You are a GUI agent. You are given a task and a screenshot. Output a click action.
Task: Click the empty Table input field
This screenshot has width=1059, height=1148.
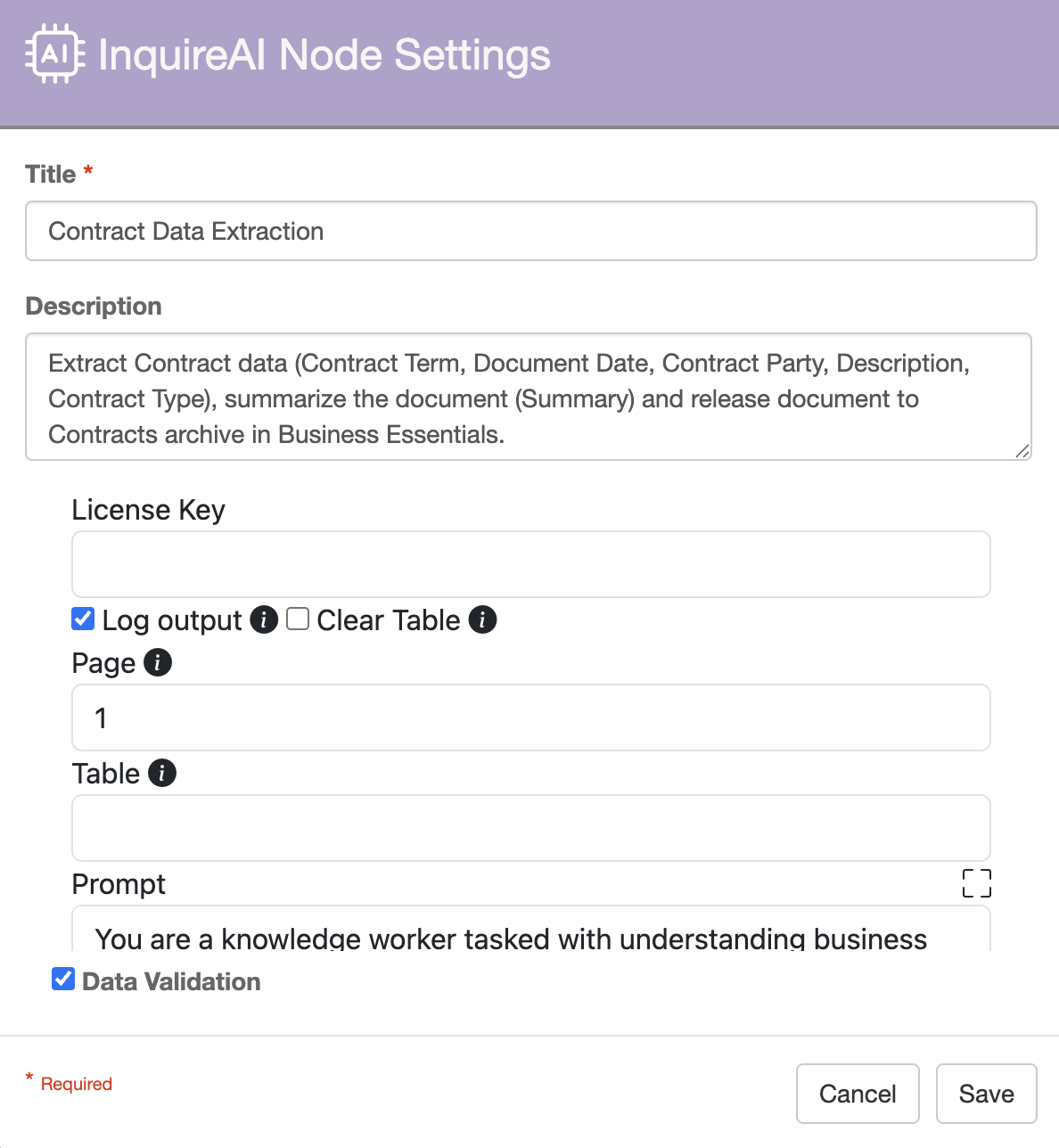[530, 828]
